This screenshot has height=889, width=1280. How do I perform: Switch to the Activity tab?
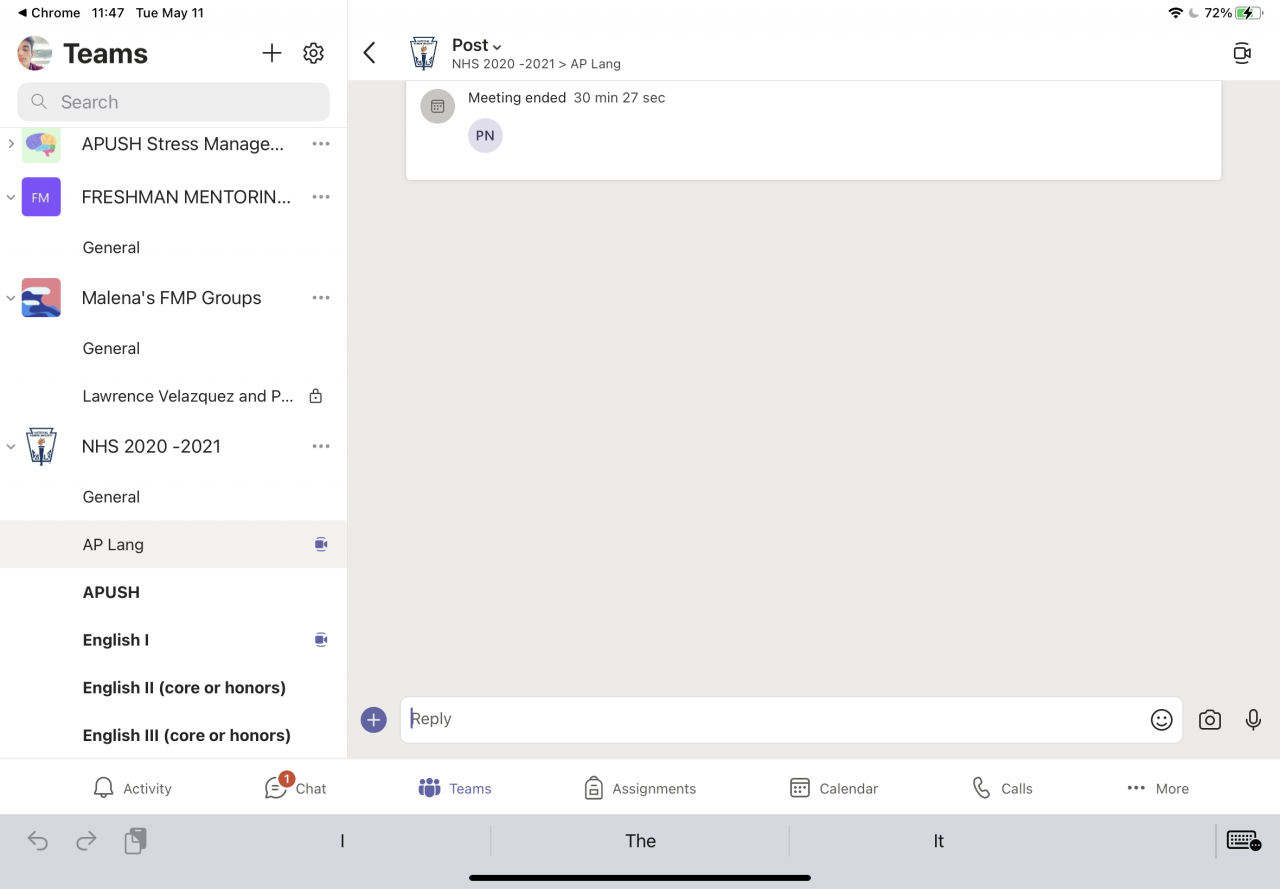(x=132, y=788)
